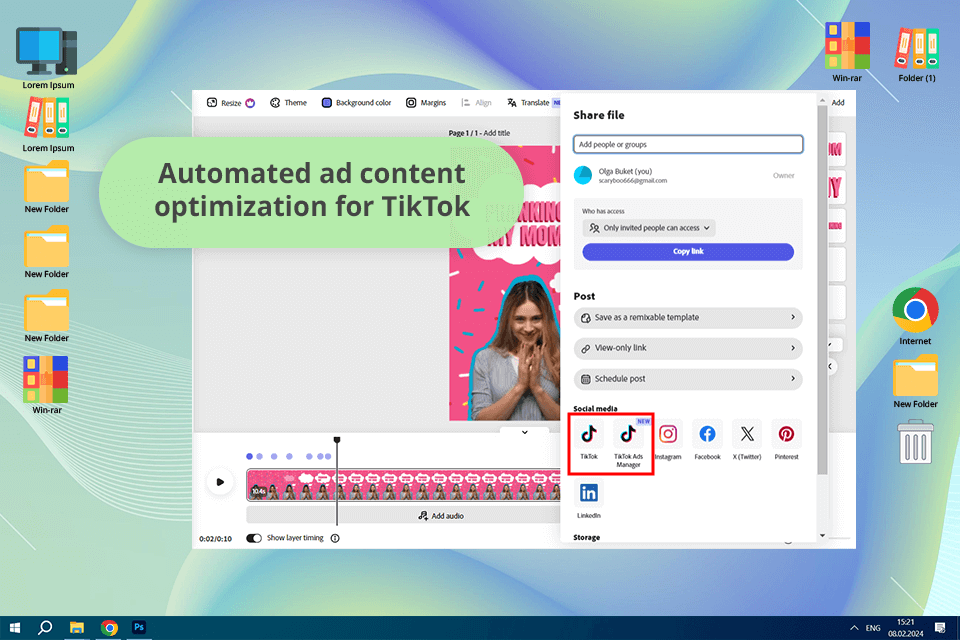Open Chrome from the taskbar
The height and width of the screenshot is (640, 960).
tap(110, 628)
